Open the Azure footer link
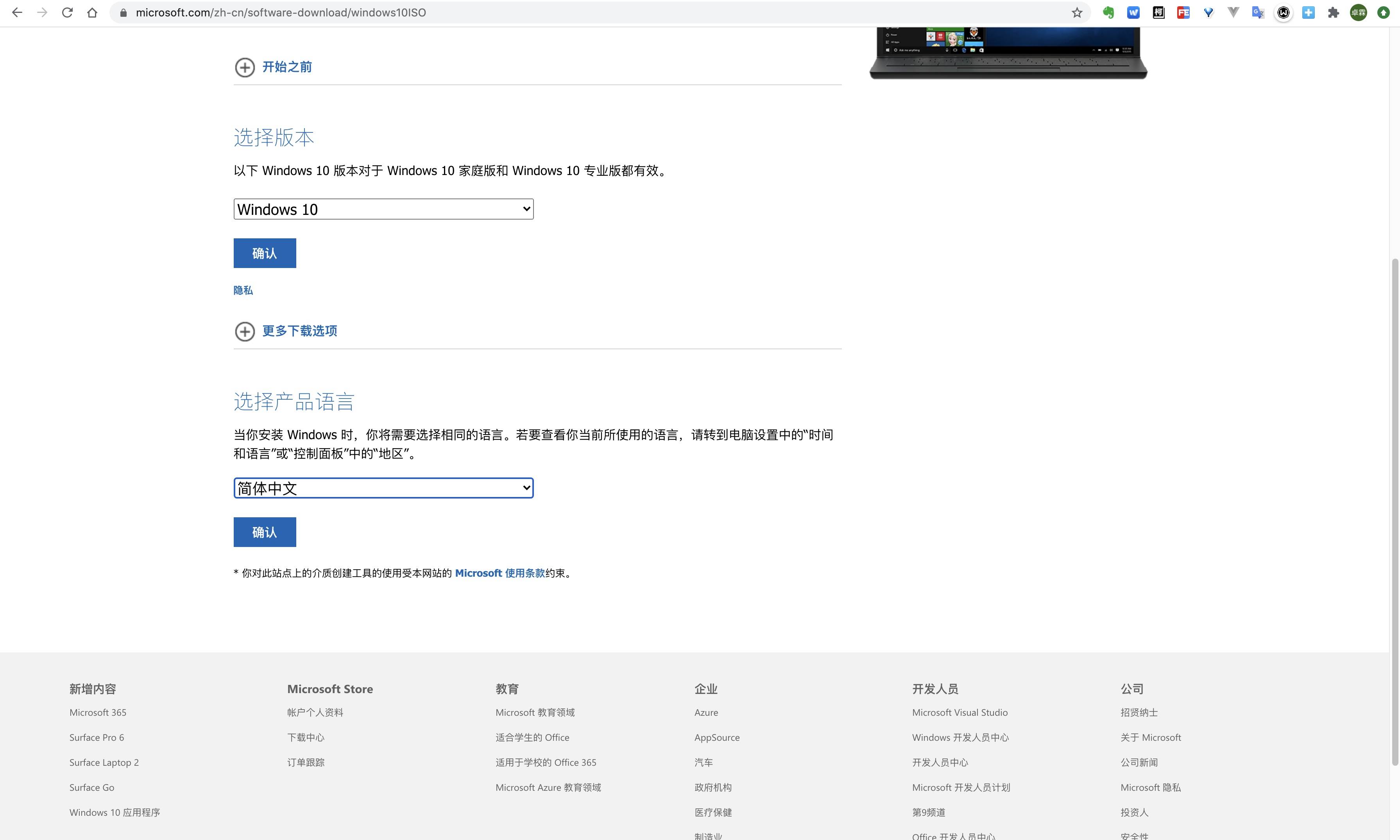1400x840 pixels. tap(706, 712)
